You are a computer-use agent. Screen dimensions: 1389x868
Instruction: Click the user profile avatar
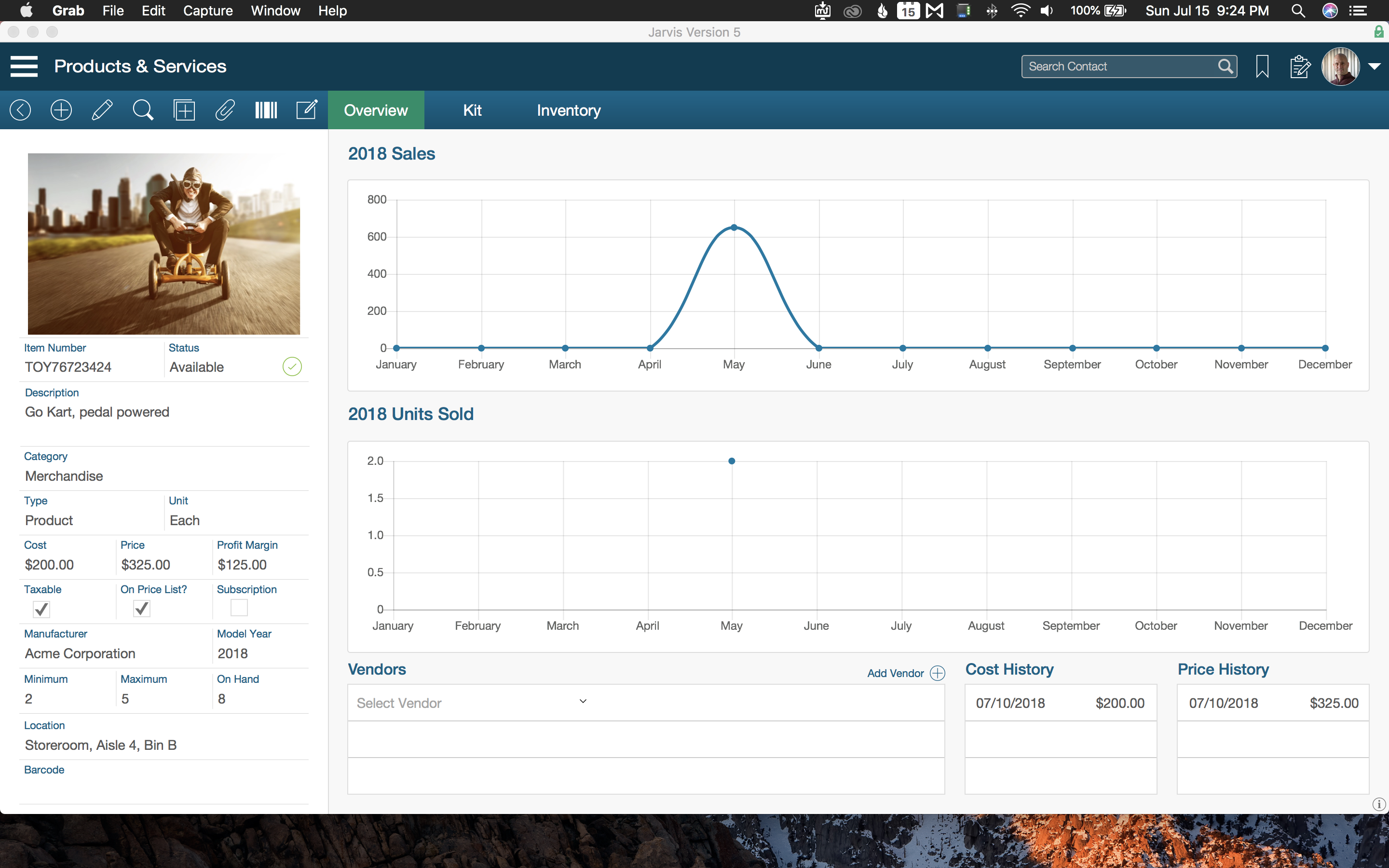click(x=1341, y=67)
